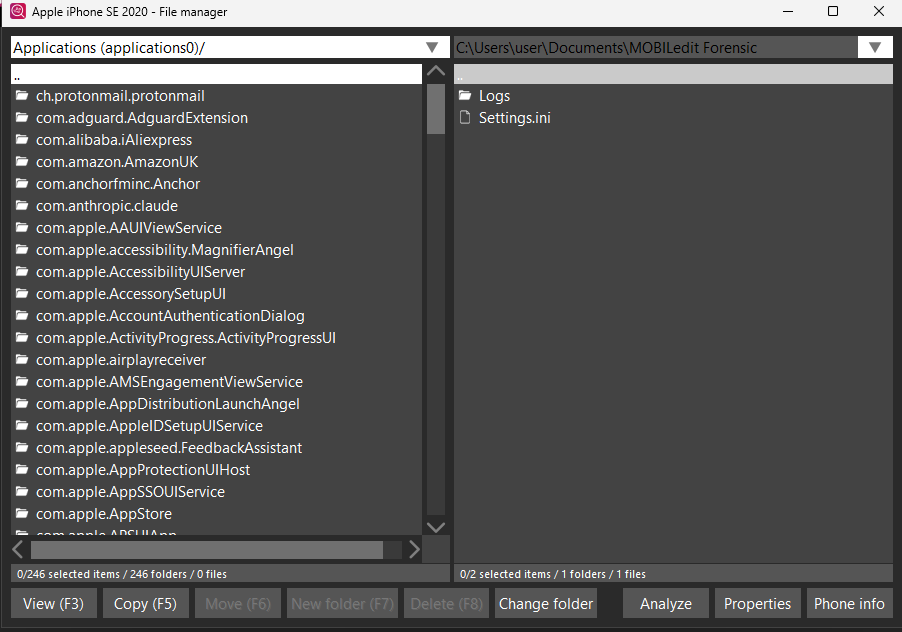Click folder icon beside com.amazon.AmazonUK
Screen dimensions: 902x632
(22, 162)
